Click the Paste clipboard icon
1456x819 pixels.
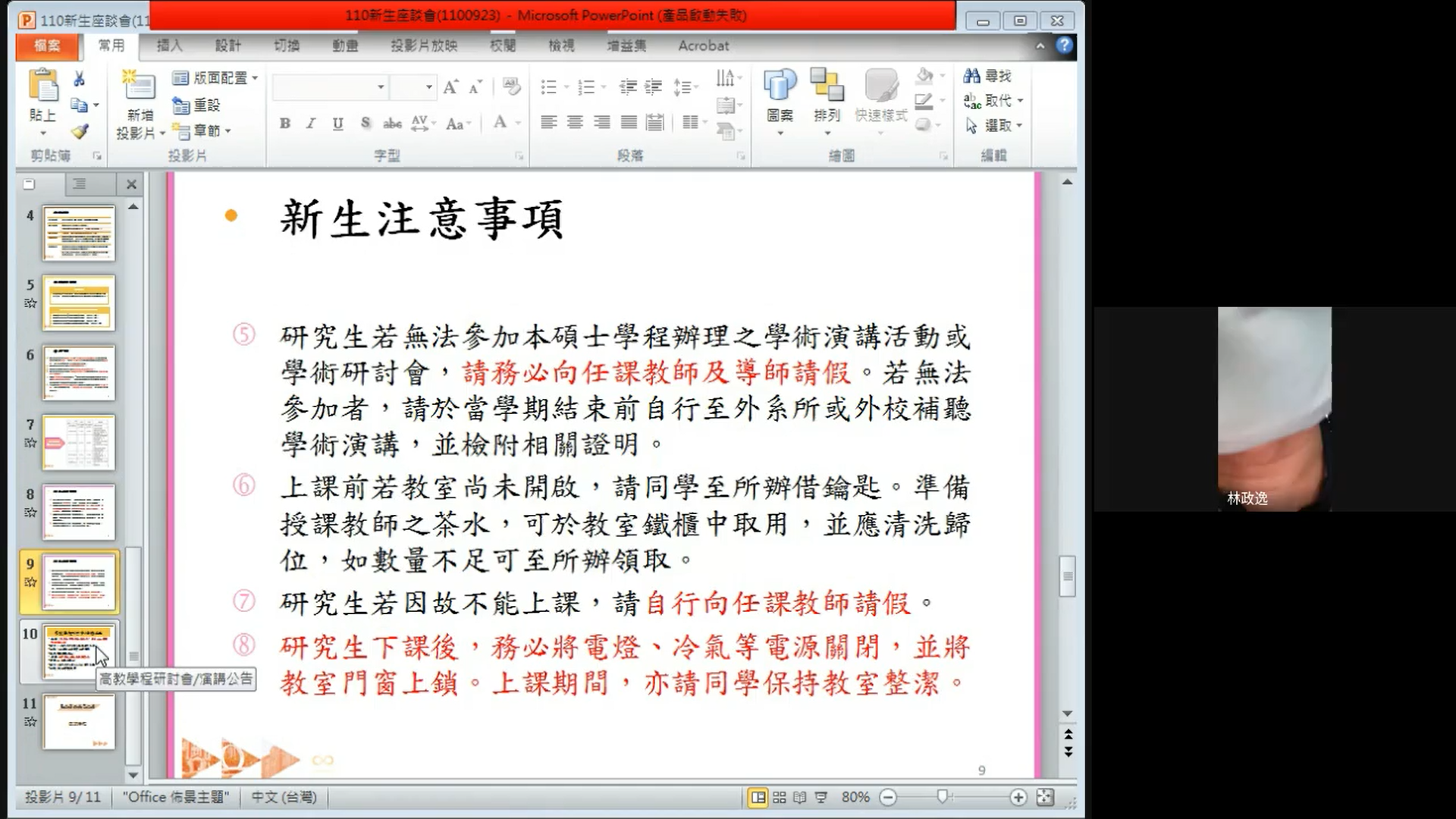click(43, 86)
